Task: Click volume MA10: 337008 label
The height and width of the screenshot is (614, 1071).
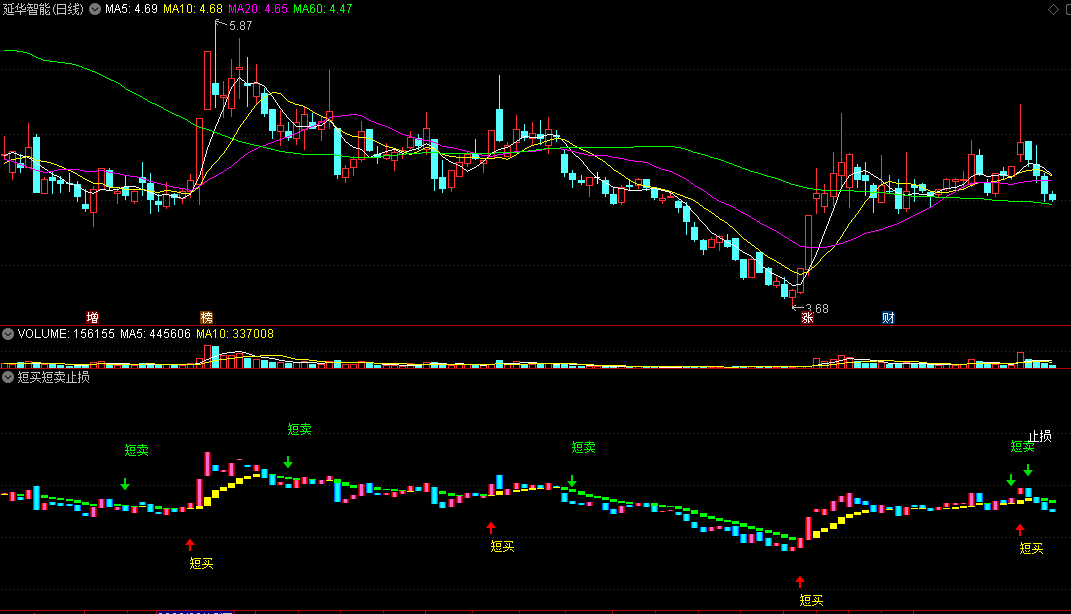Action: 234,334
